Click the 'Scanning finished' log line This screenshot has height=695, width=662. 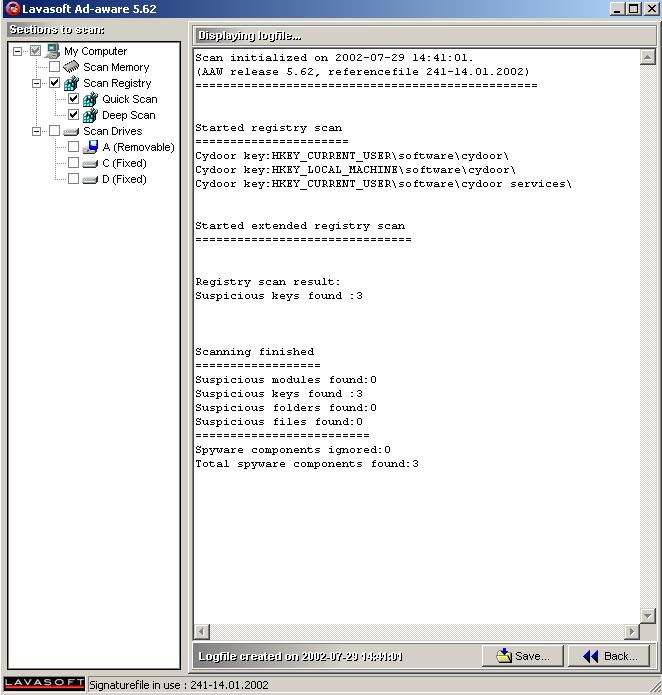coord(255,352)
